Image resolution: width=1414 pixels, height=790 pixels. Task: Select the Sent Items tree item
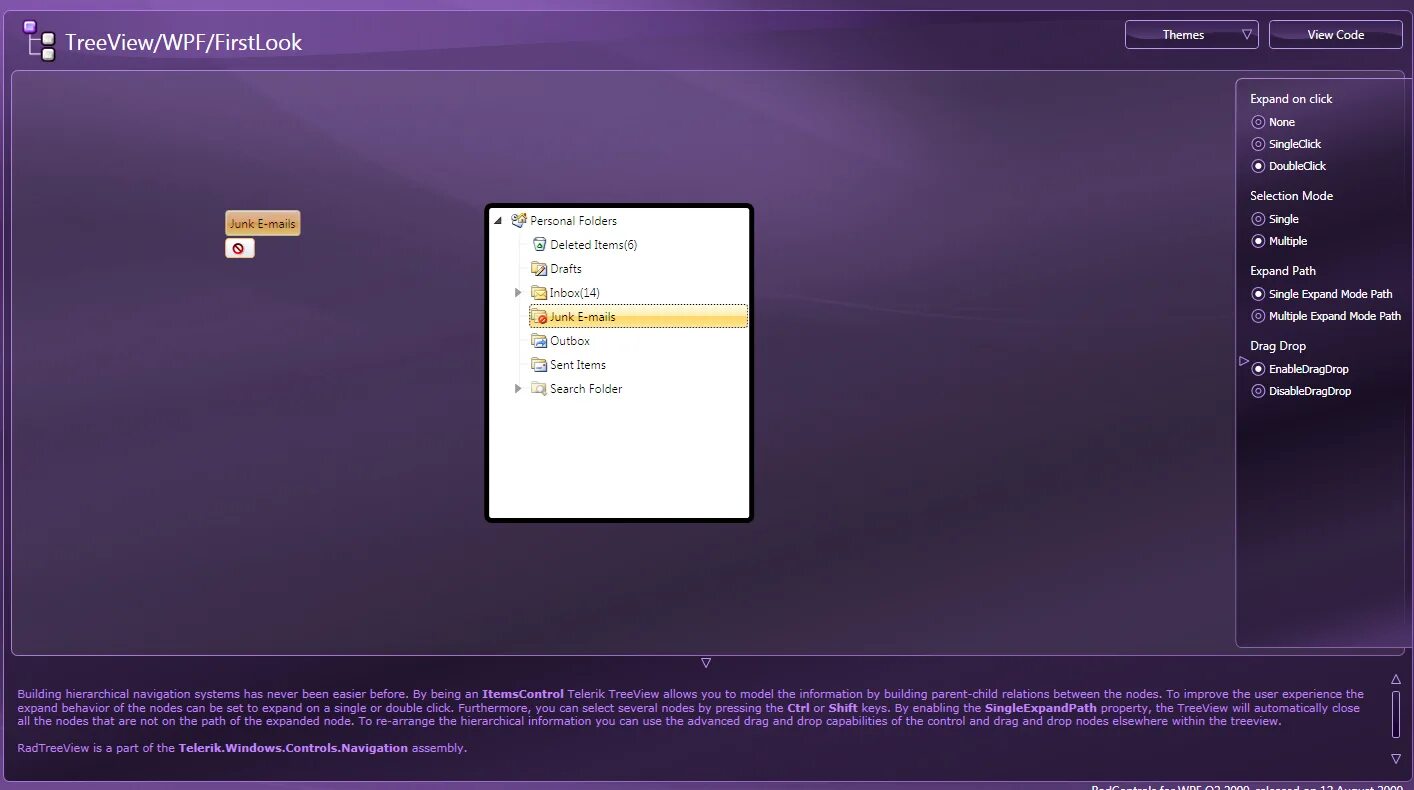tap(578, 364)
